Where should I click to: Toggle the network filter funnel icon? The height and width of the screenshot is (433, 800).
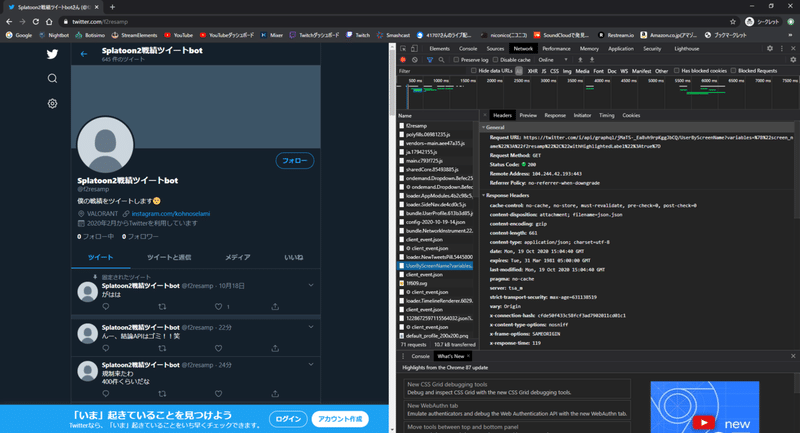click(x=430, y=60)
